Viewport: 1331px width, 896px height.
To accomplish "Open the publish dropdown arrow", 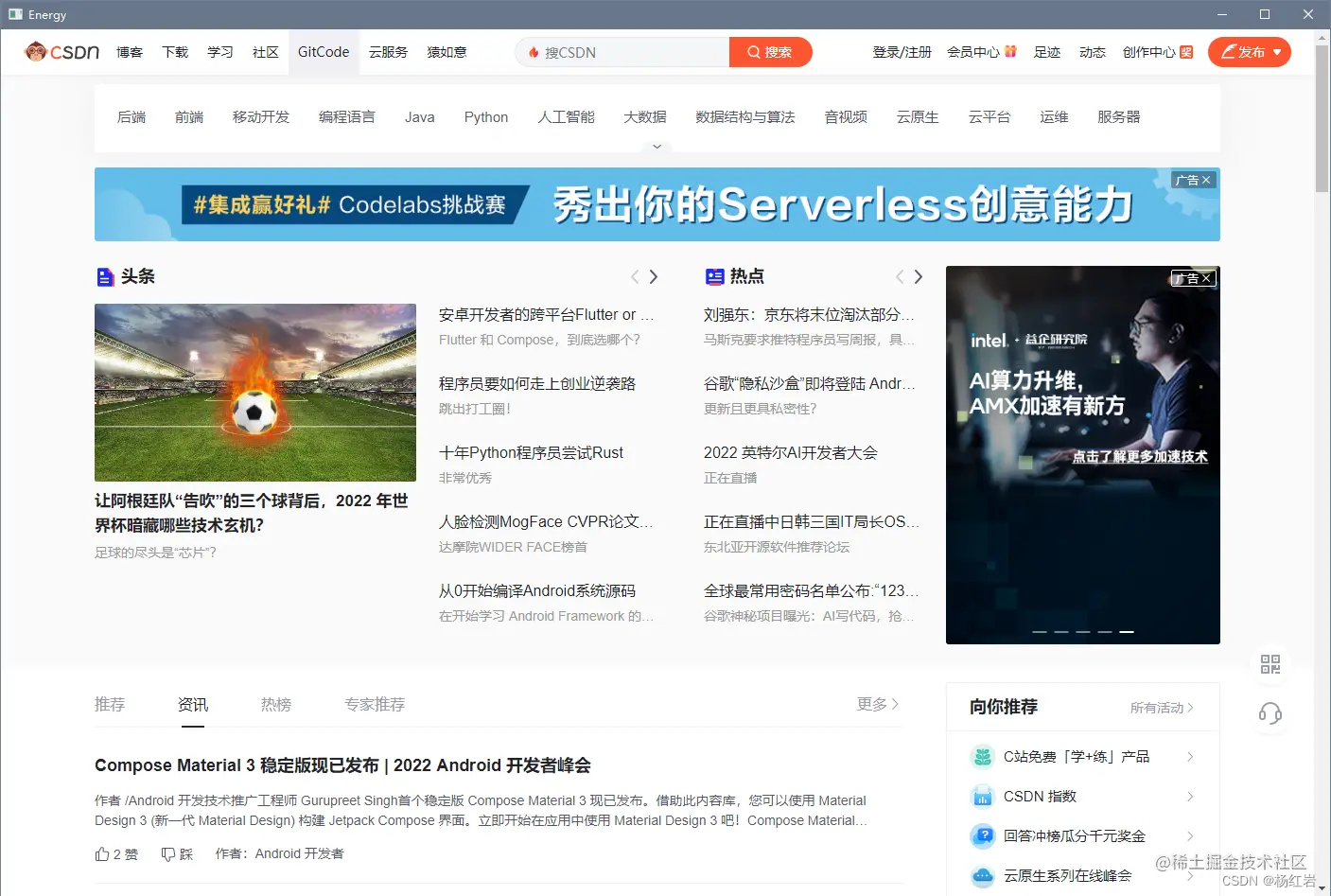I will click(x=1277, y=52).
